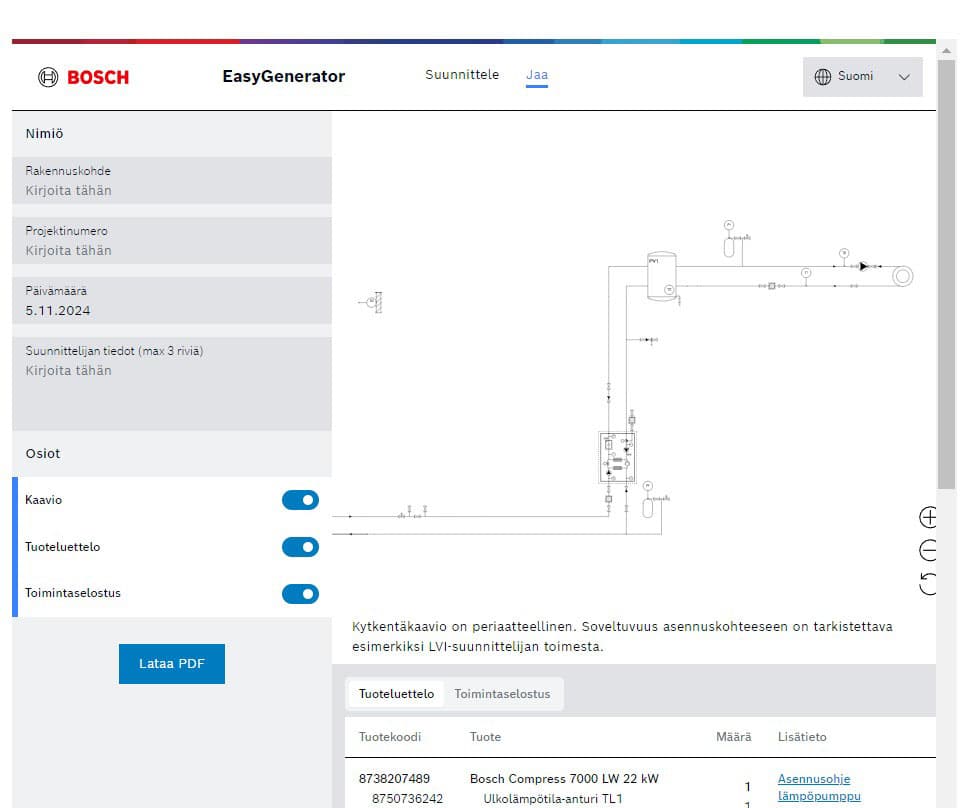Open the Jaa menu item

pyautogui.click(x=537, y=75)
